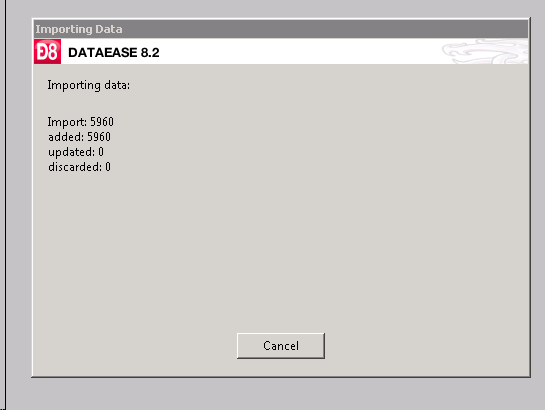Click the 5960 value beside Import
The image size is (545, 410).
[x=102, y=122]
